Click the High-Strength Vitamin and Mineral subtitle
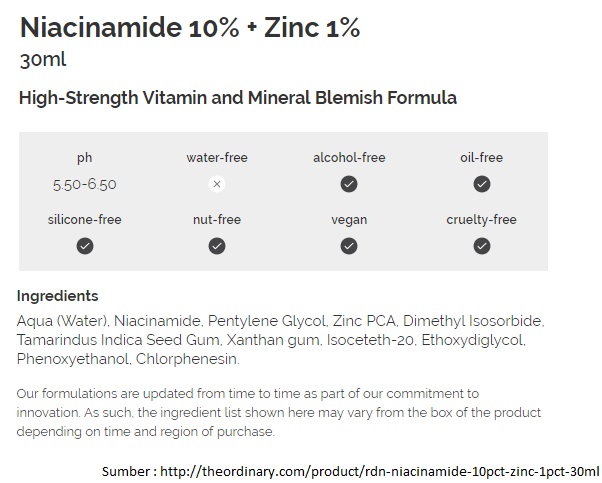602x483 pixels. [238, 98]
